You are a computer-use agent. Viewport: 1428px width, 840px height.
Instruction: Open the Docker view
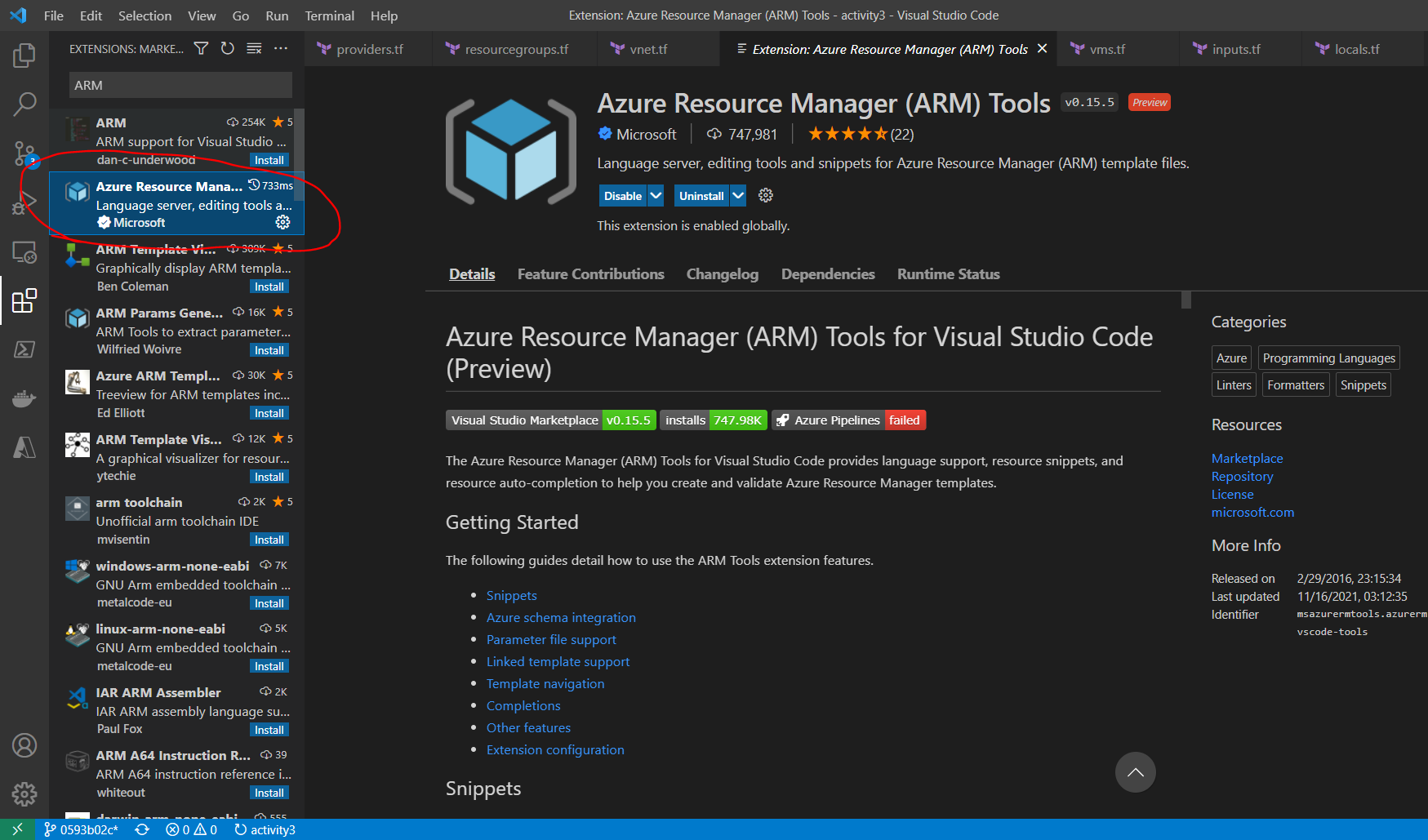coord(24,398)
